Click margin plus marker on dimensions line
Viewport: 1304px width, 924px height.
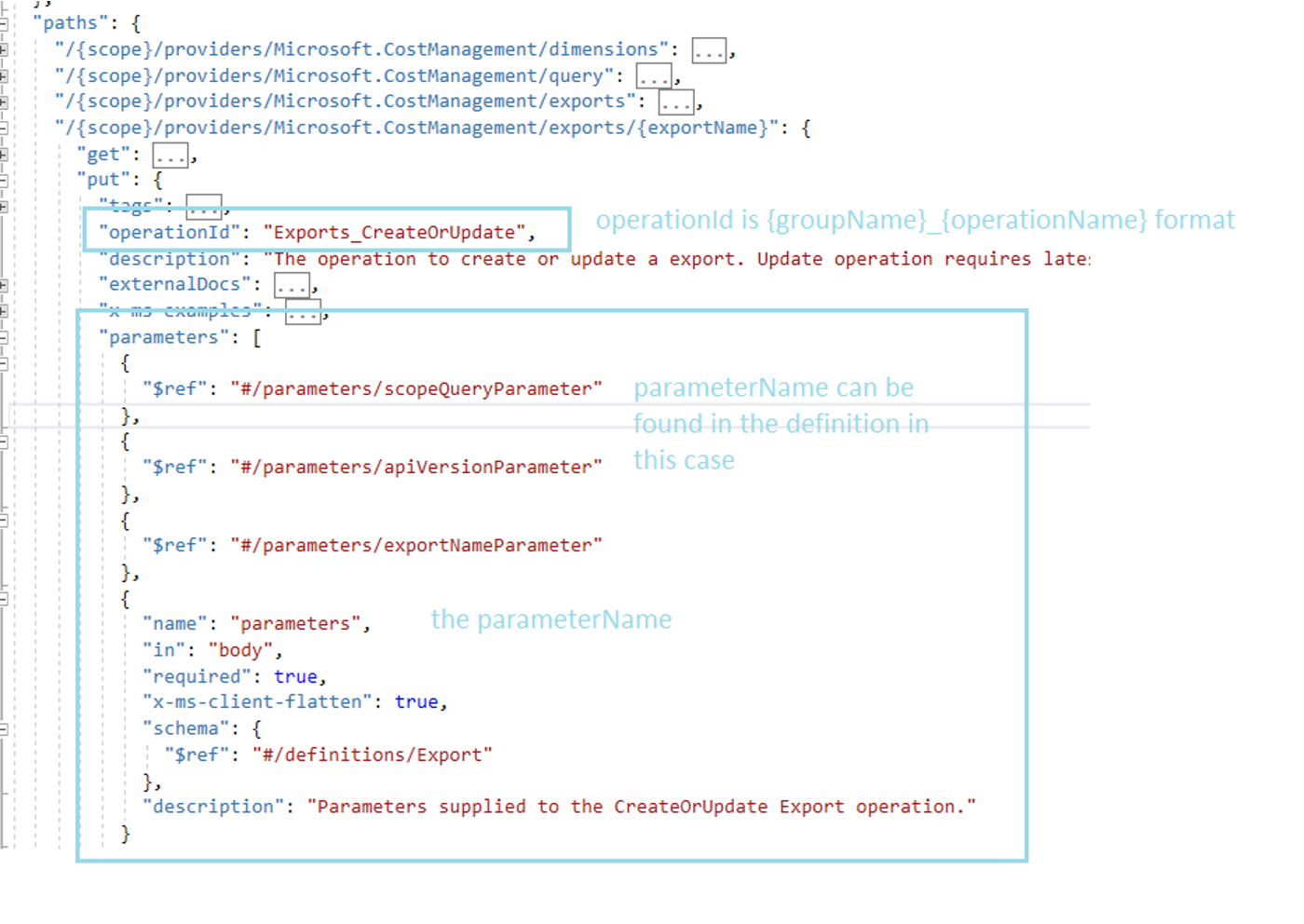(4, 49)
